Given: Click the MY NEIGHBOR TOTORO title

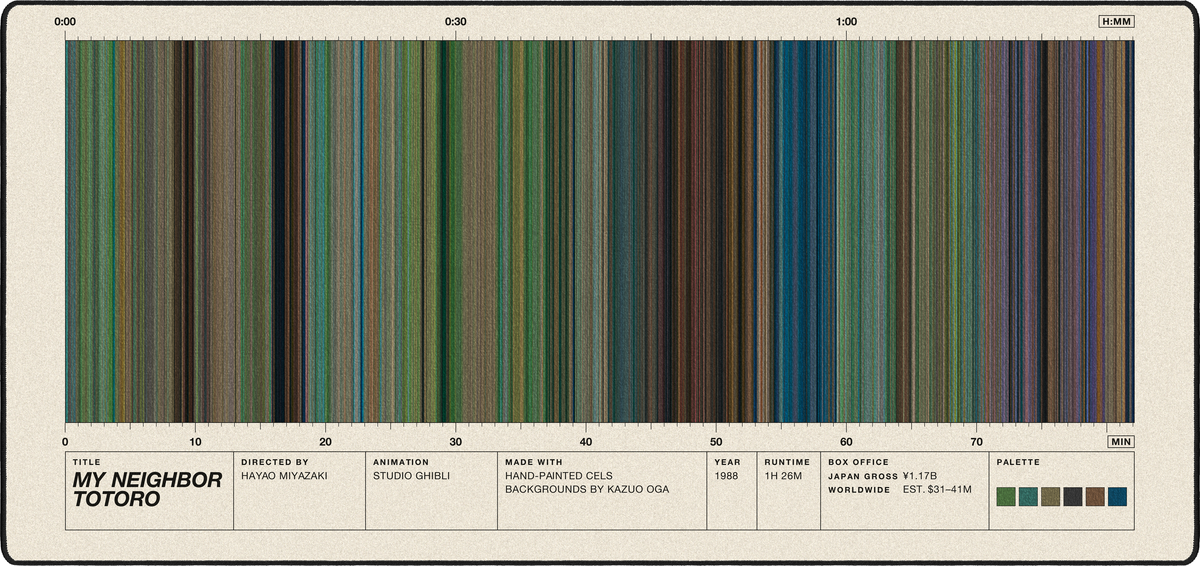Looking at the screenshot, I should point(147,489).
